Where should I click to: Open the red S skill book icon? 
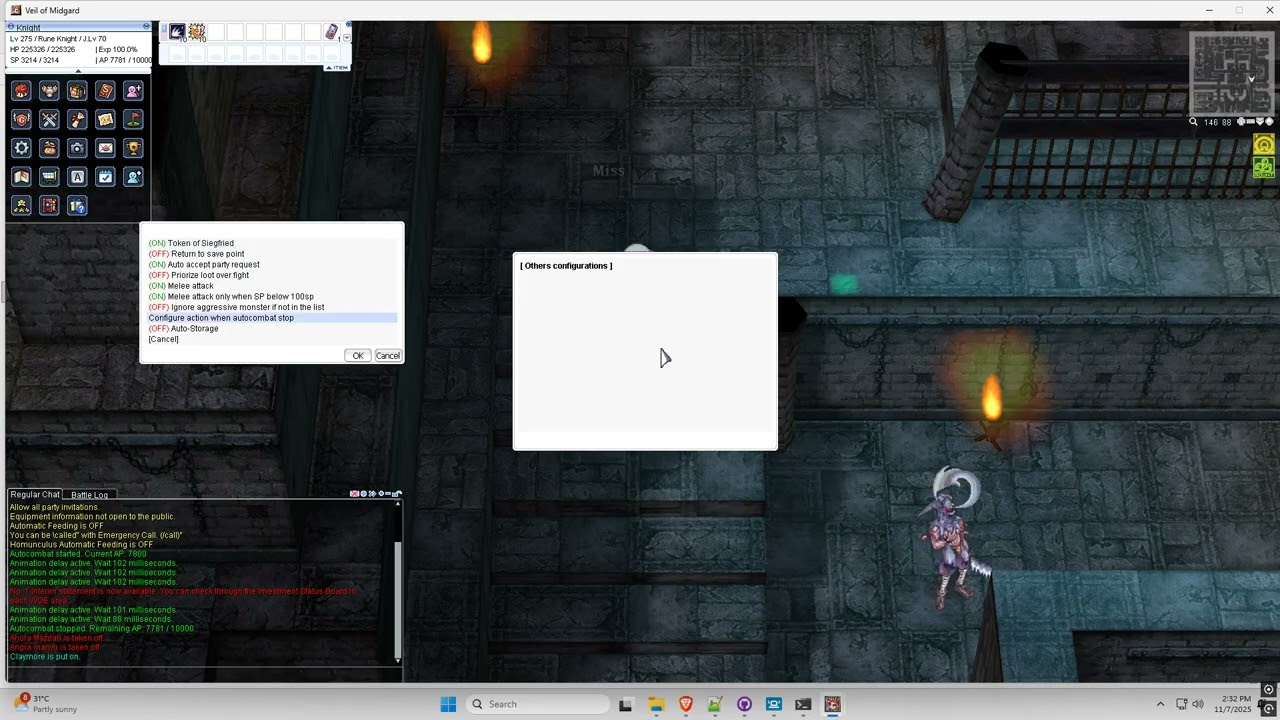click(105, 91)
